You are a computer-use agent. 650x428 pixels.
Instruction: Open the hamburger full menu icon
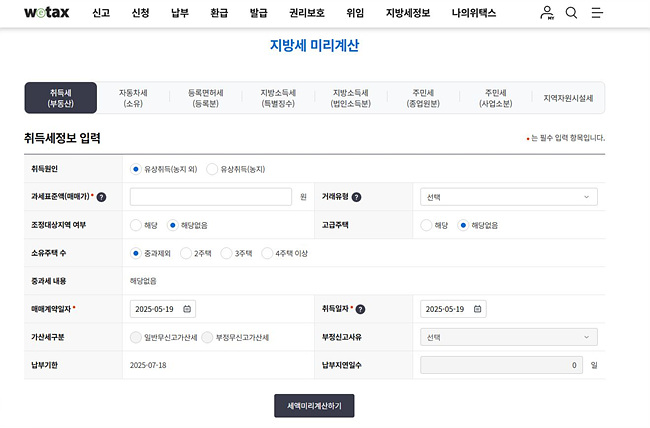[x=597, y=13]
